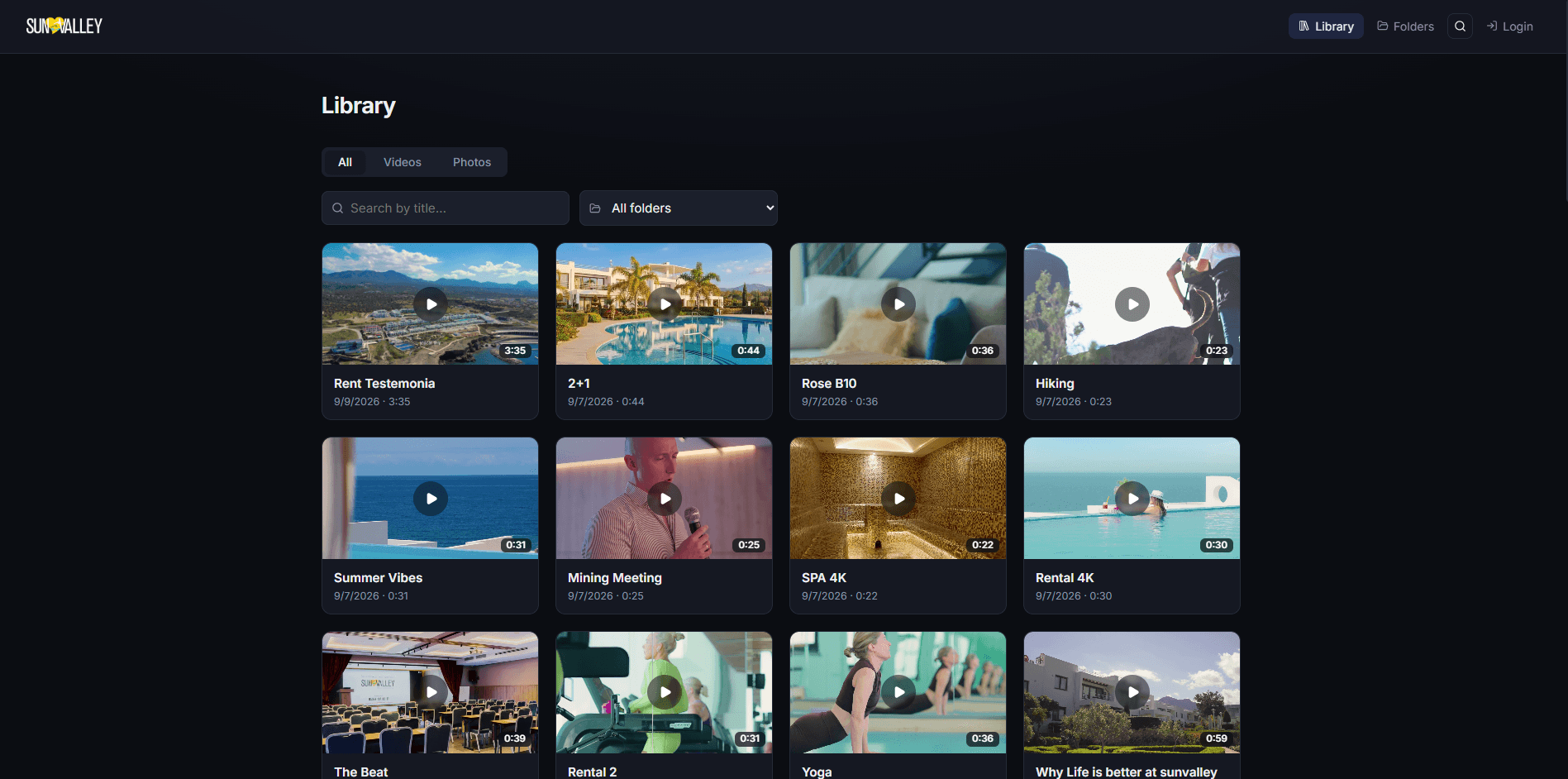Switch to the All filter tab
Image resolution: width=1568 pixels, height=779 pixels.
pos(345,162)
